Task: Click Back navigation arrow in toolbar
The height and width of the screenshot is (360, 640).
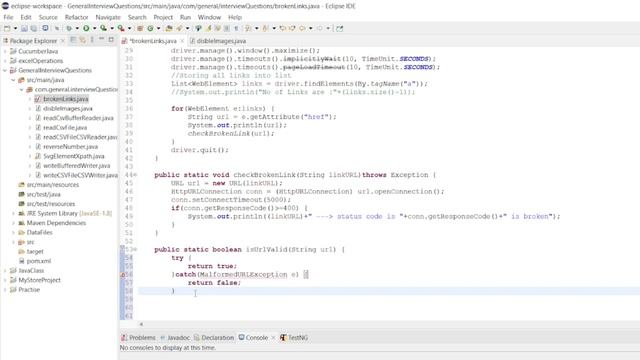Action: [302, 28]
